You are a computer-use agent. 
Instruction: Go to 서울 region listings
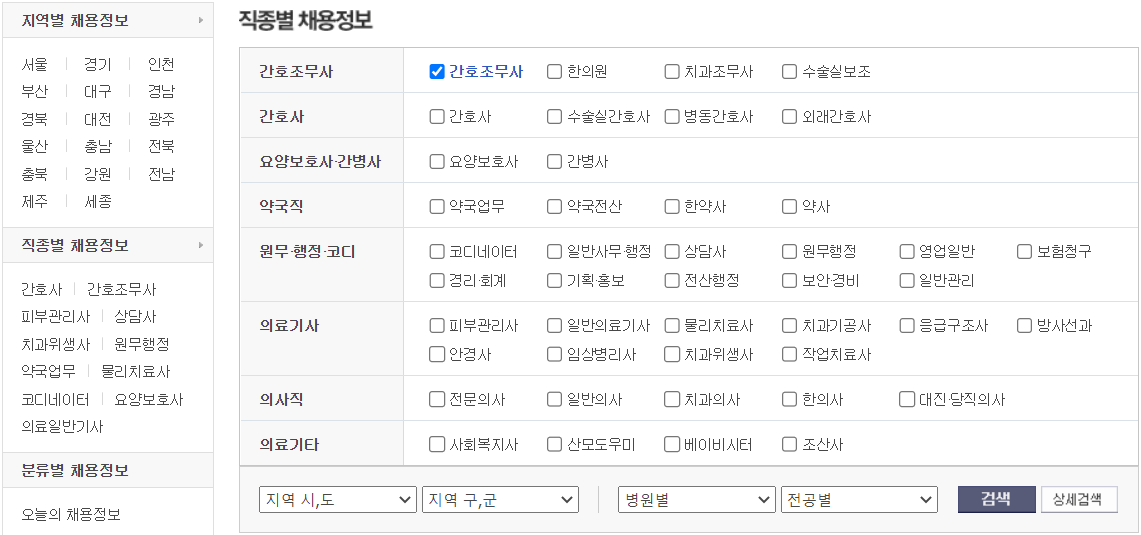[x=35, y=64]
